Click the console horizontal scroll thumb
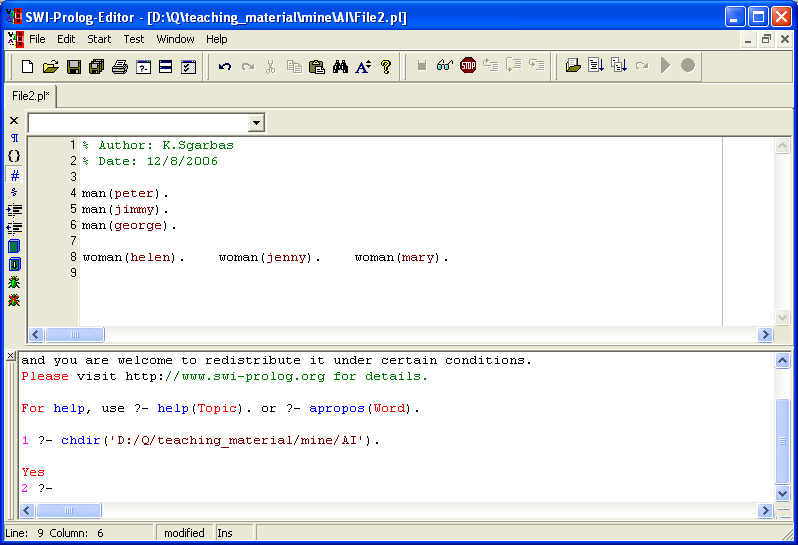 pos(69,510)
